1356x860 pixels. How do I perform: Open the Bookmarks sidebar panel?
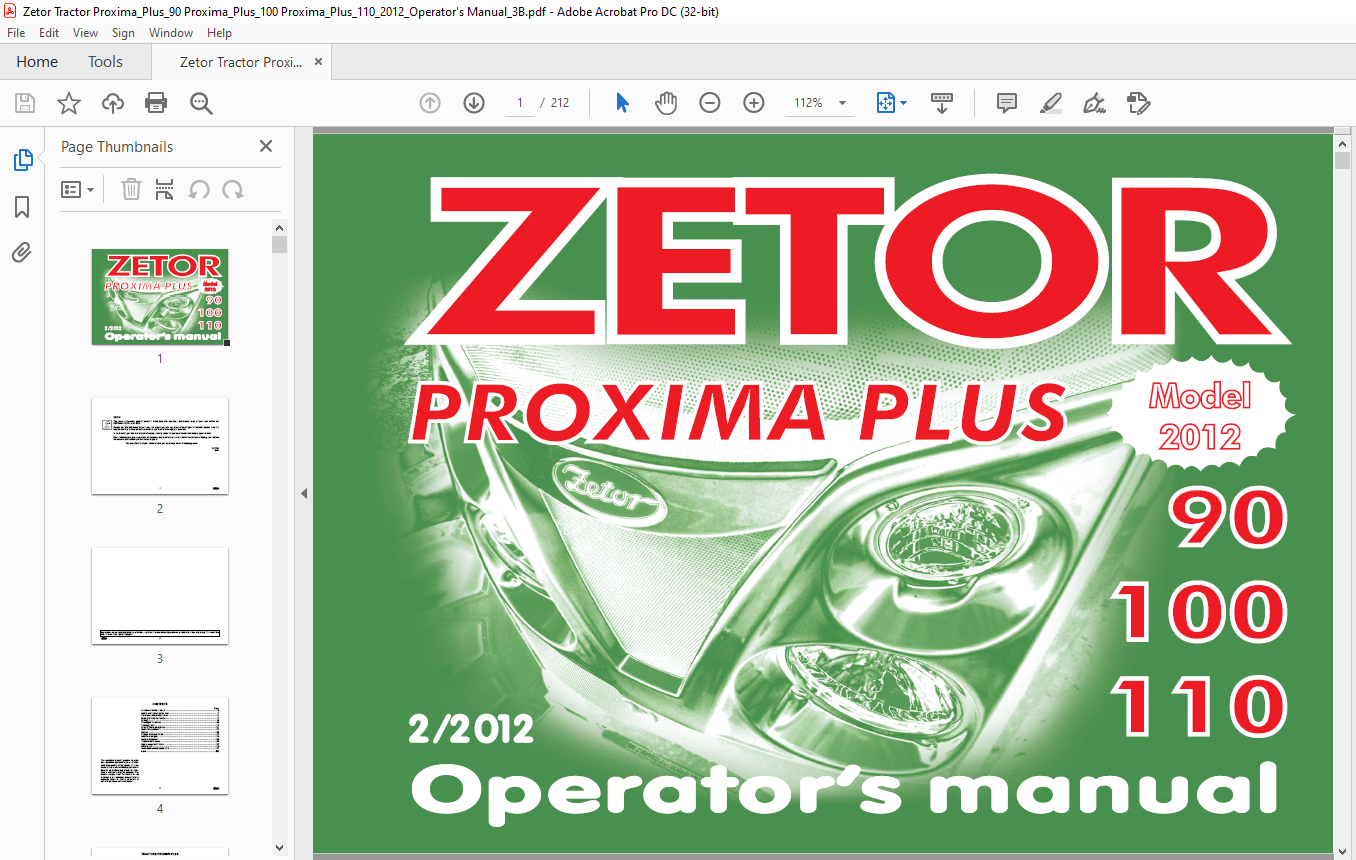coord(22,206)
